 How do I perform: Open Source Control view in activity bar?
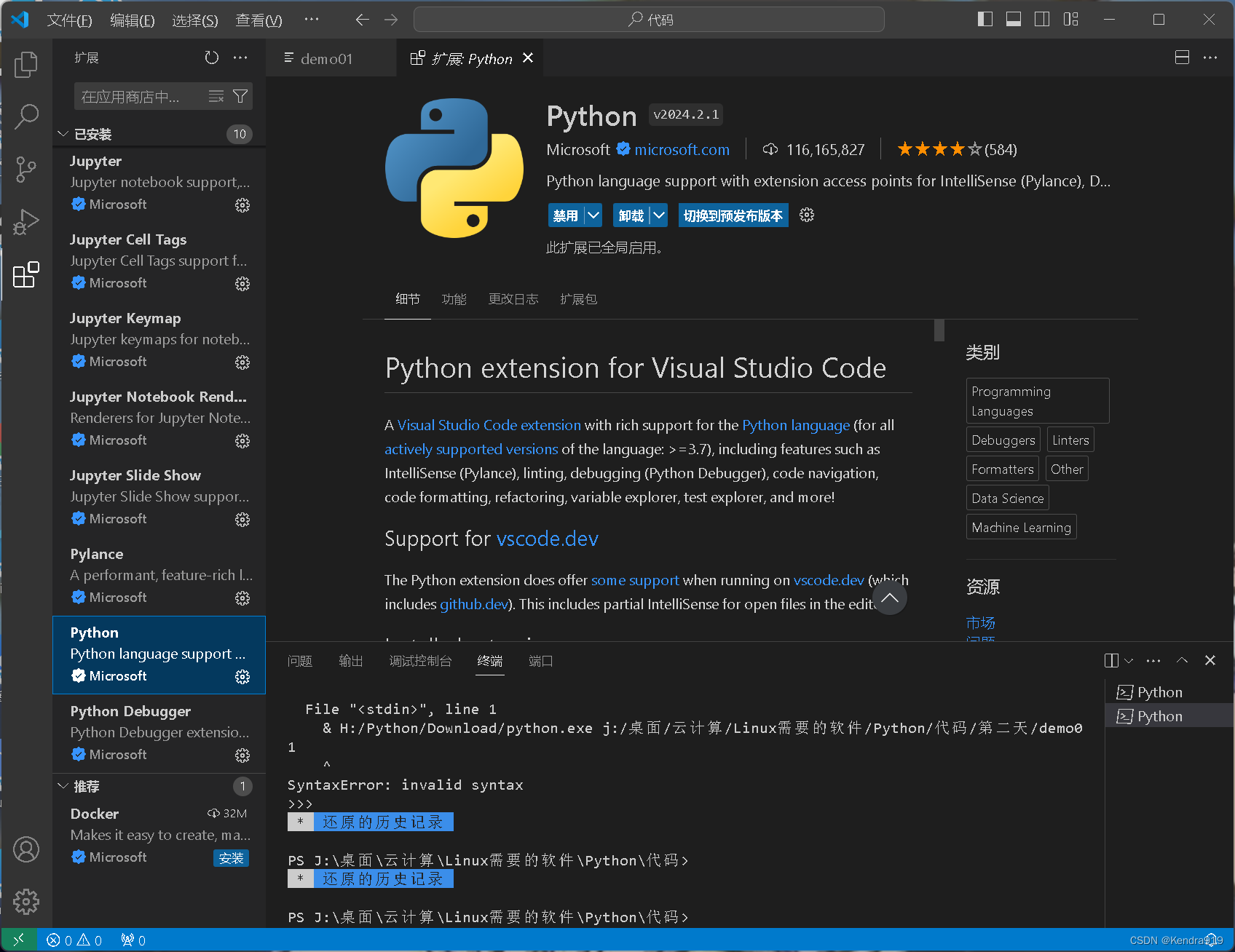tap(26, 169)
